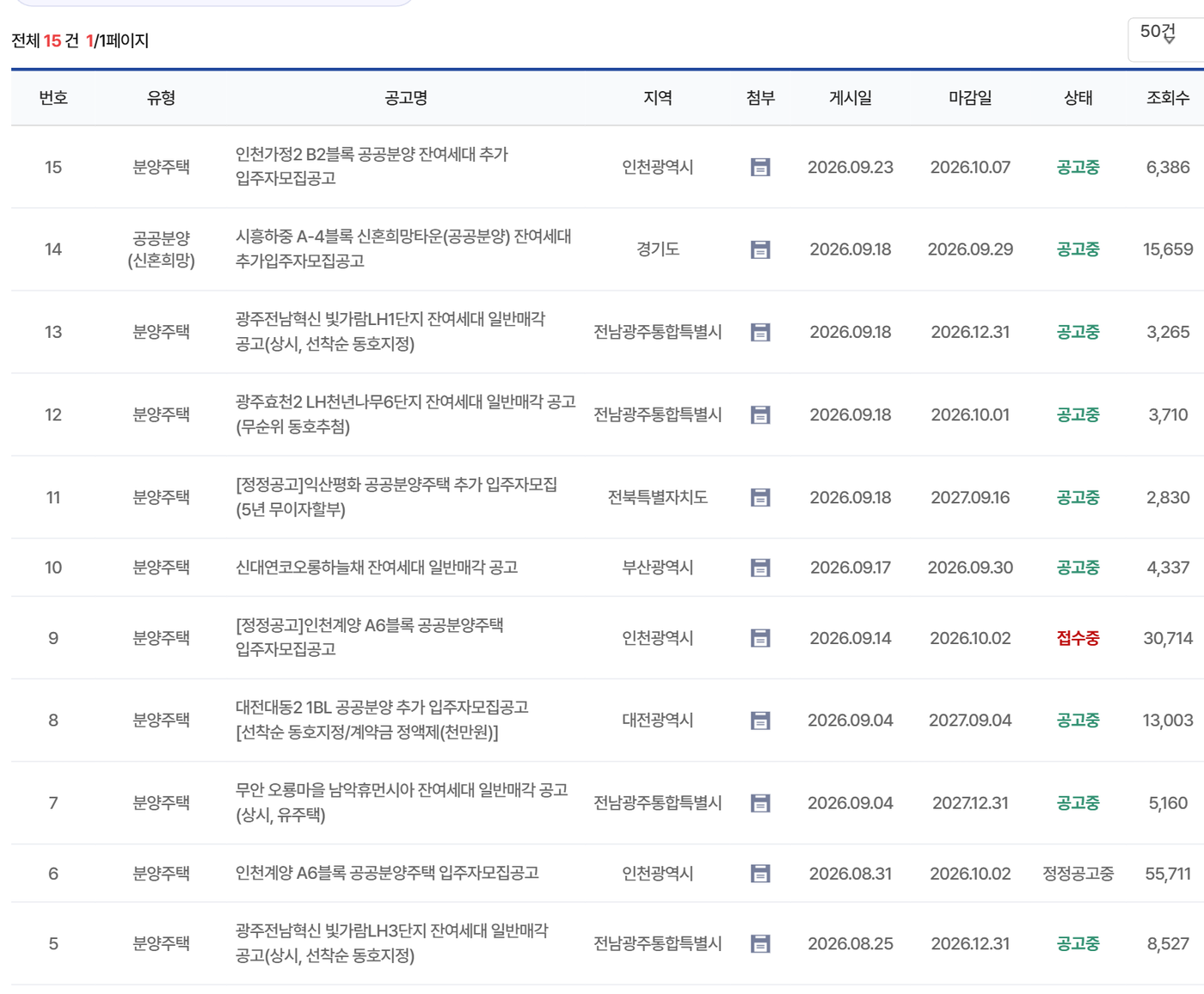Click the 게시일 column header
This screenshot has width=1204, height=994.
point(851,98)
